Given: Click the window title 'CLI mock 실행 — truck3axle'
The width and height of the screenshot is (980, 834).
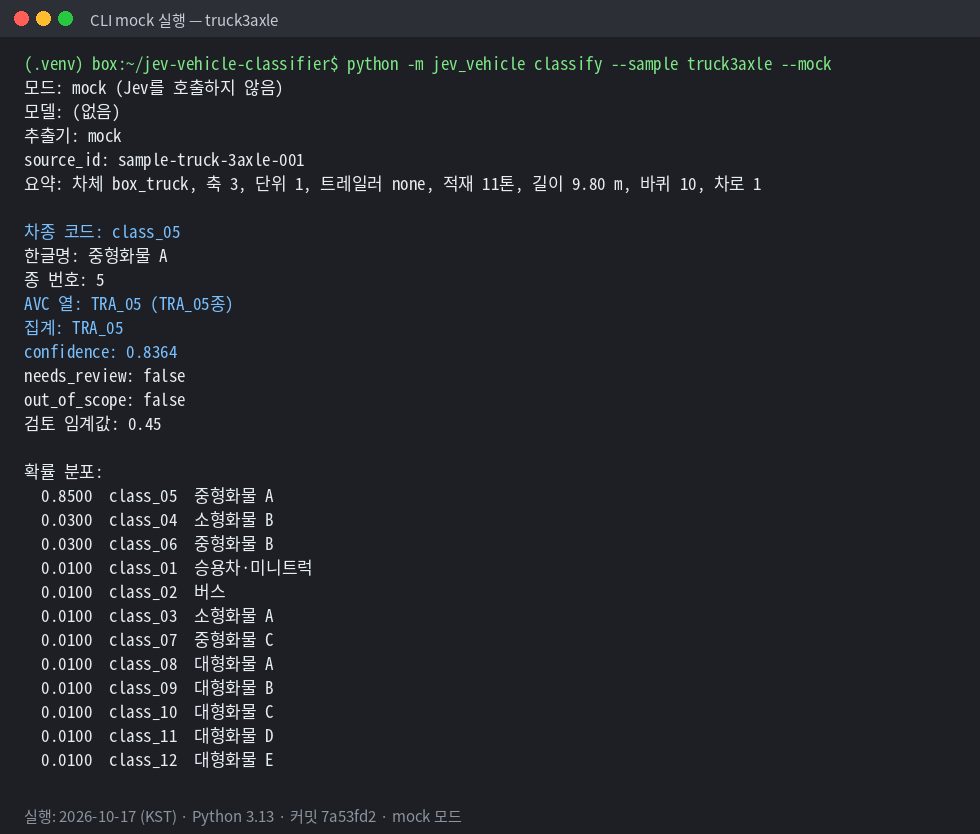Looking at the screenshot, I should pyautogui.click(x=184, y=20).
